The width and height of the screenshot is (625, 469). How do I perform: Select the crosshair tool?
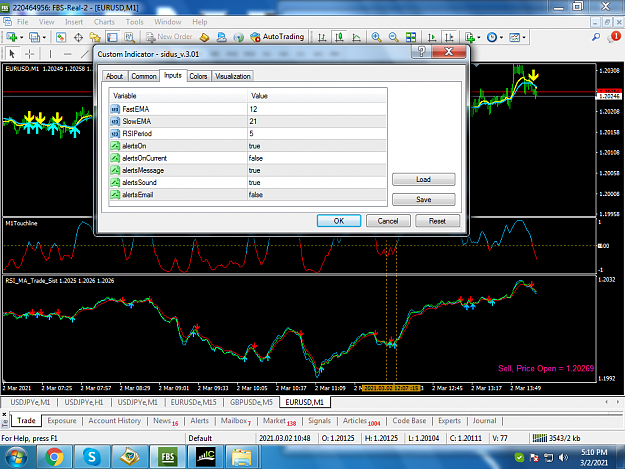coord(29,53)
